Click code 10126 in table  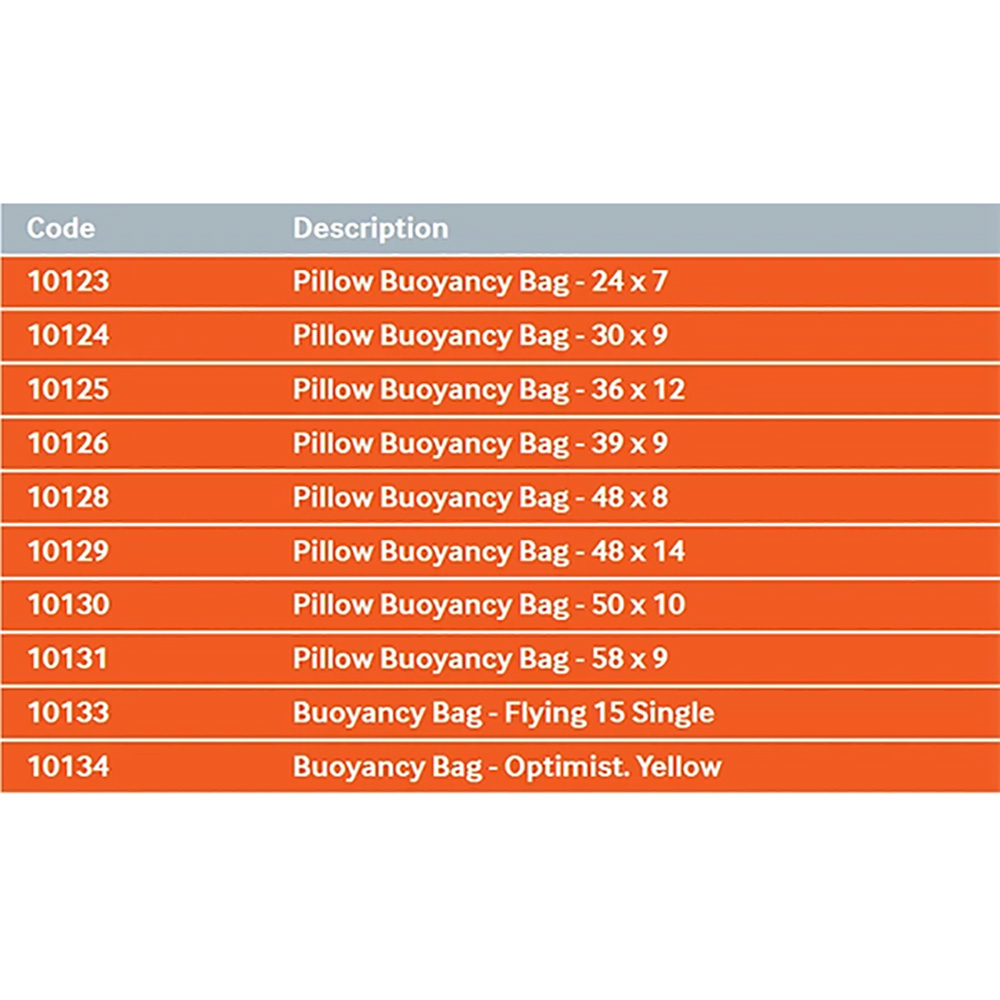(x=68, y=443)
